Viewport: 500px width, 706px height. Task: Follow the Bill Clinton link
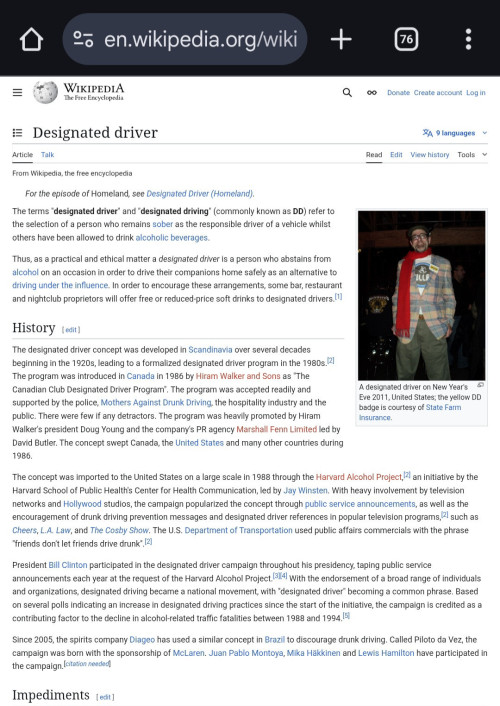click(x=68, y=565)
